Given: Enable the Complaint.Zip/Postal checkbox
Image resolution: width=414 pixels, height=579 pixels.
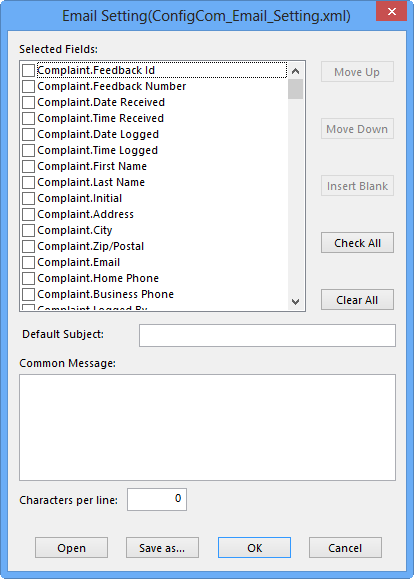Looking at the screenshot, I should click(28, 246).
